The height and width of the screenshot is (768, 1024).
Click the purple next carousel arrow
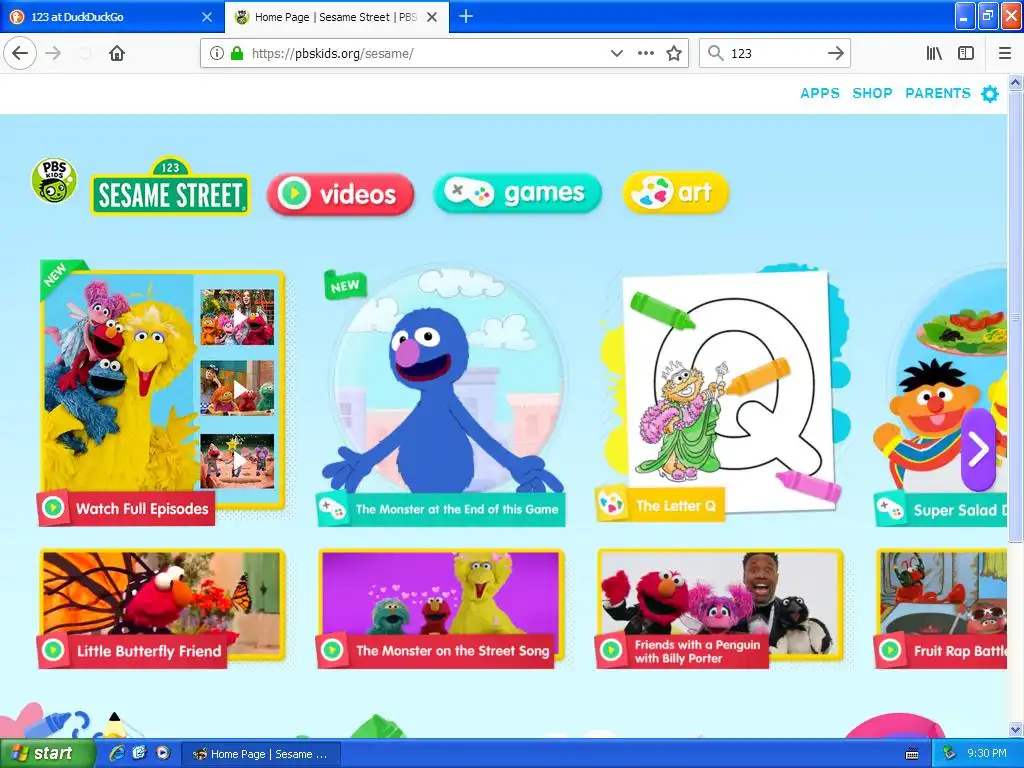tap(978, 449)
